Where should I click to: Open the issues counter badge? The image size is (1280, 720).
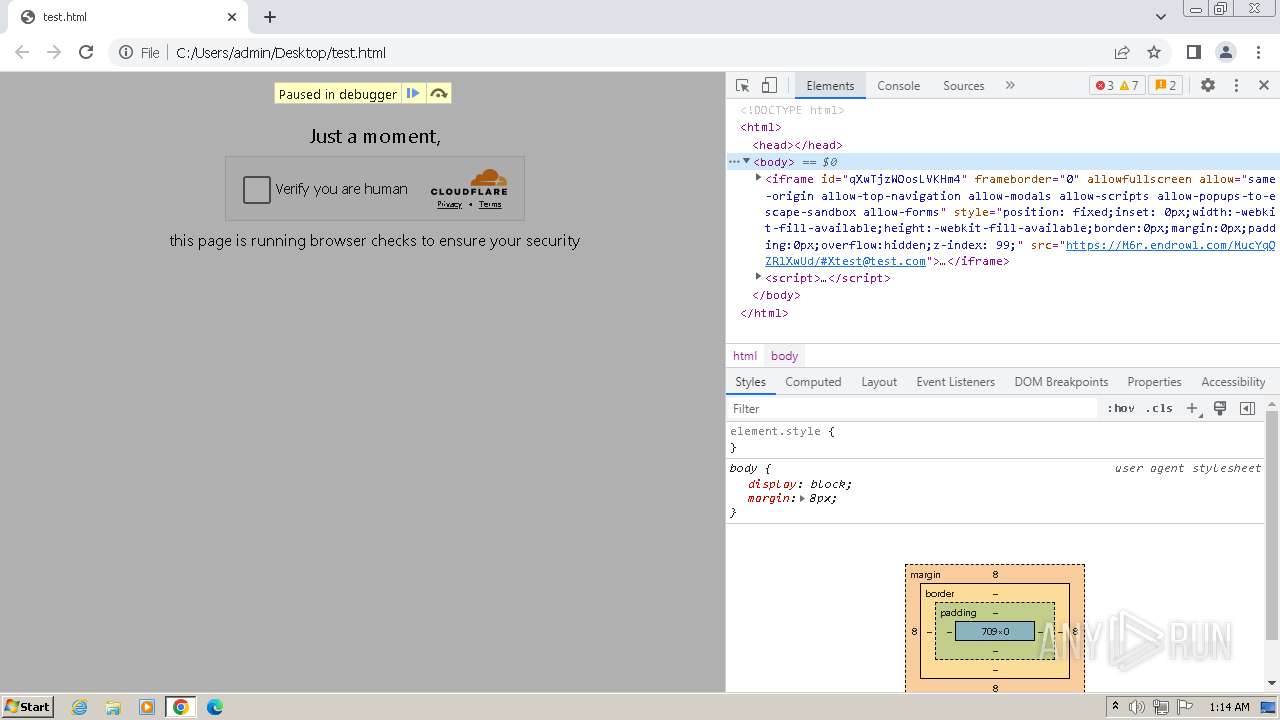[1166, 86]
